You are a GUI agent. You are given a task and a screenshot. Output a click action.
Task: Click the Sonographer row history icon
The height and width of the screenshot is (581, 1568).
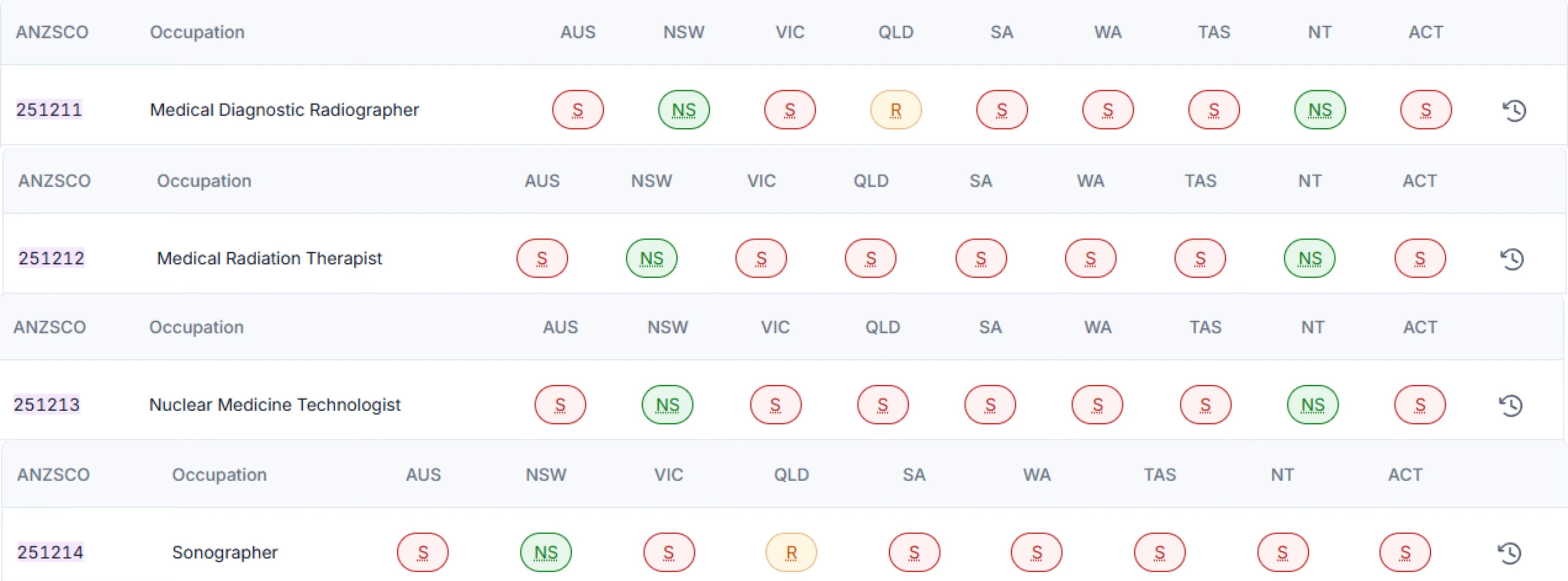1510,553
